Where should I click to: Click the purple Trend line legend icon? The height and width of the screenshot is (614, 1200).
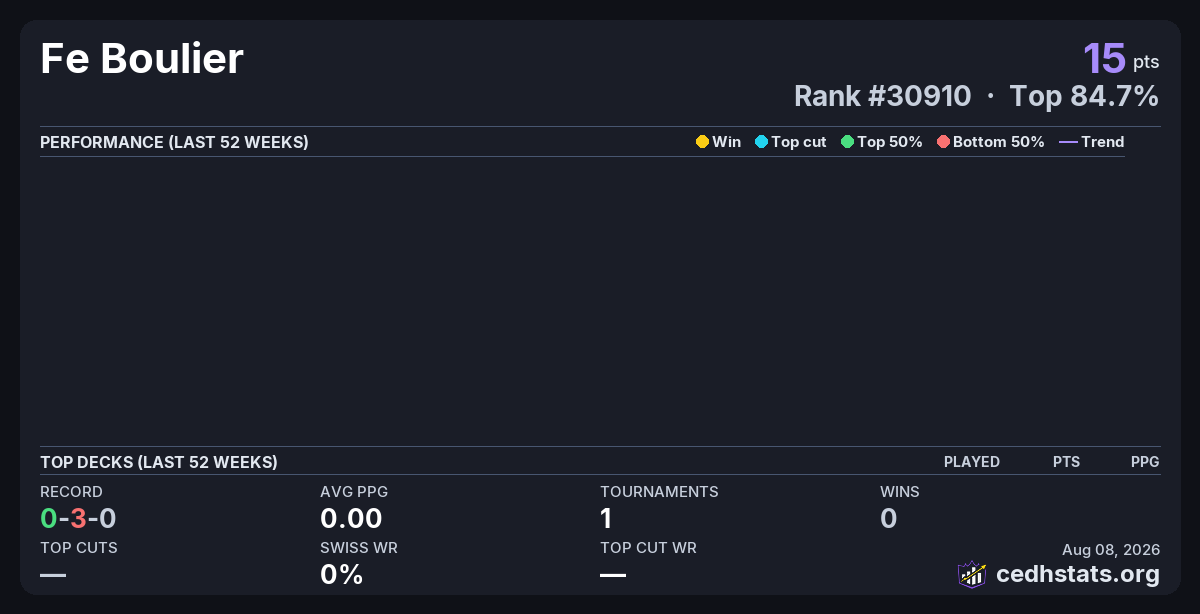click(1068, 142)
